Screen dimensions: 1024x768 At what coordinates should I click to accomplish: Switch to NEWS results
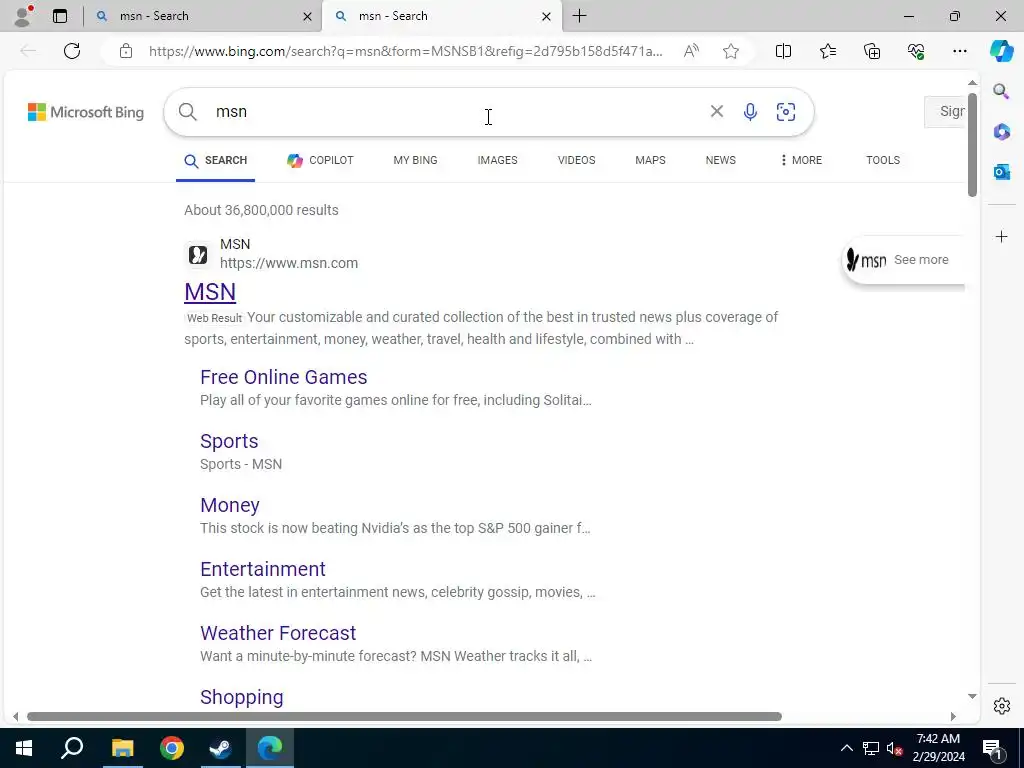point(720,161)
